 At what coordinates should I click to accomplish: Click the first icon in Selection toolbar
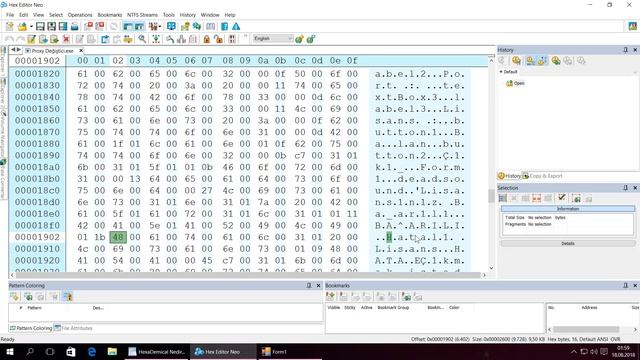503,198
